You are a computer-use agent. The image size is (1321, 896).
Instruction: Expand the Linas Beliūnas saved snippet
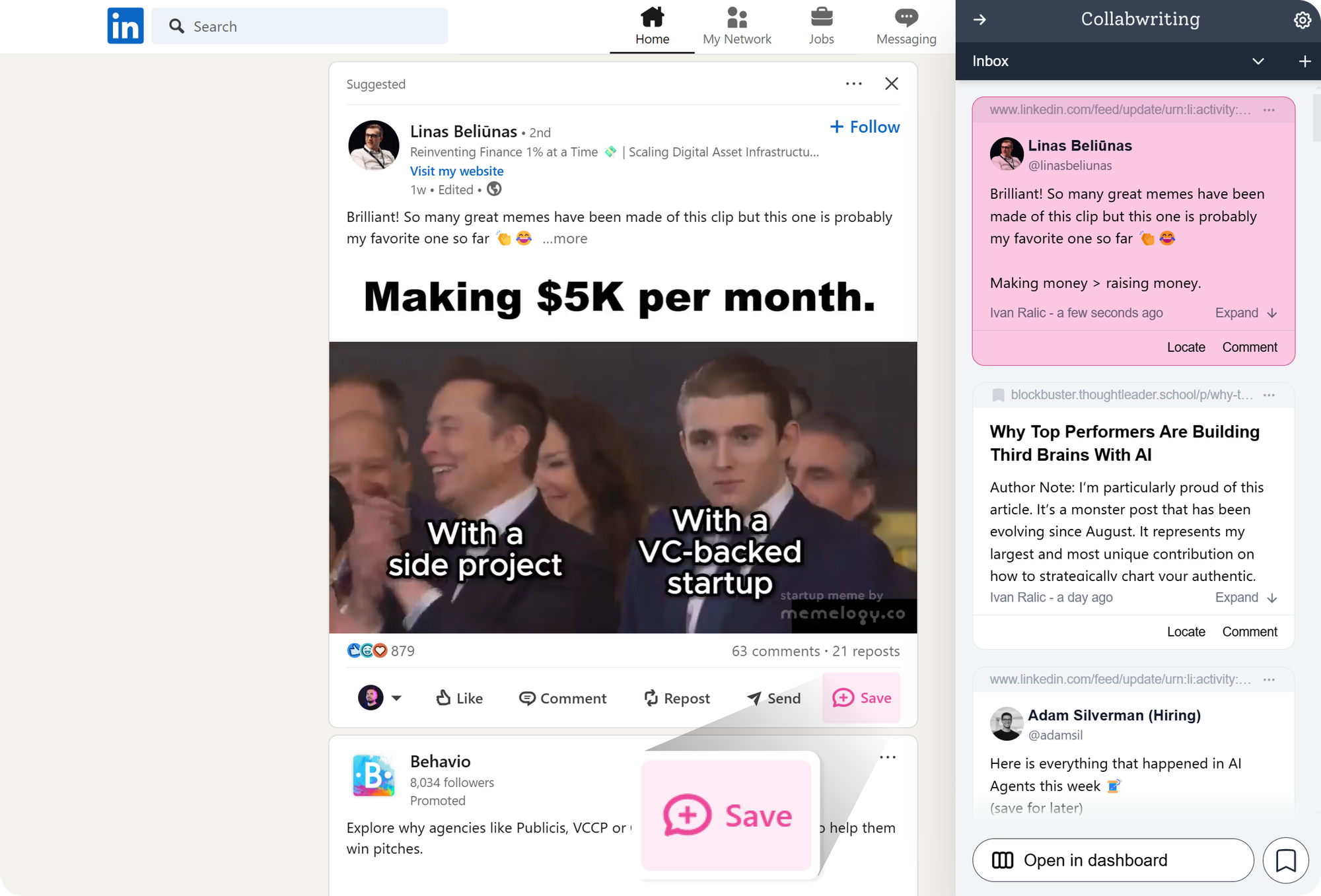click(x=1245, y=313)
